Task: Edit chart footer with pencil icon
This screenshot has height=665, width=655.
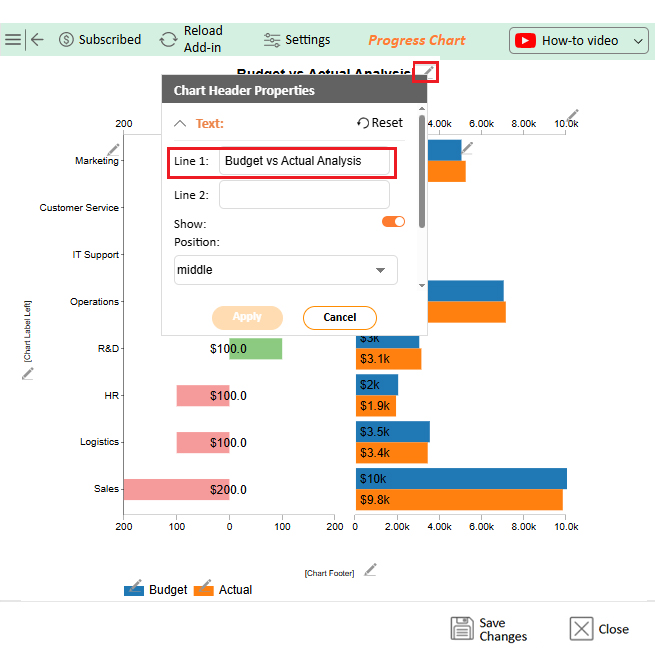Action: (371, 570)
